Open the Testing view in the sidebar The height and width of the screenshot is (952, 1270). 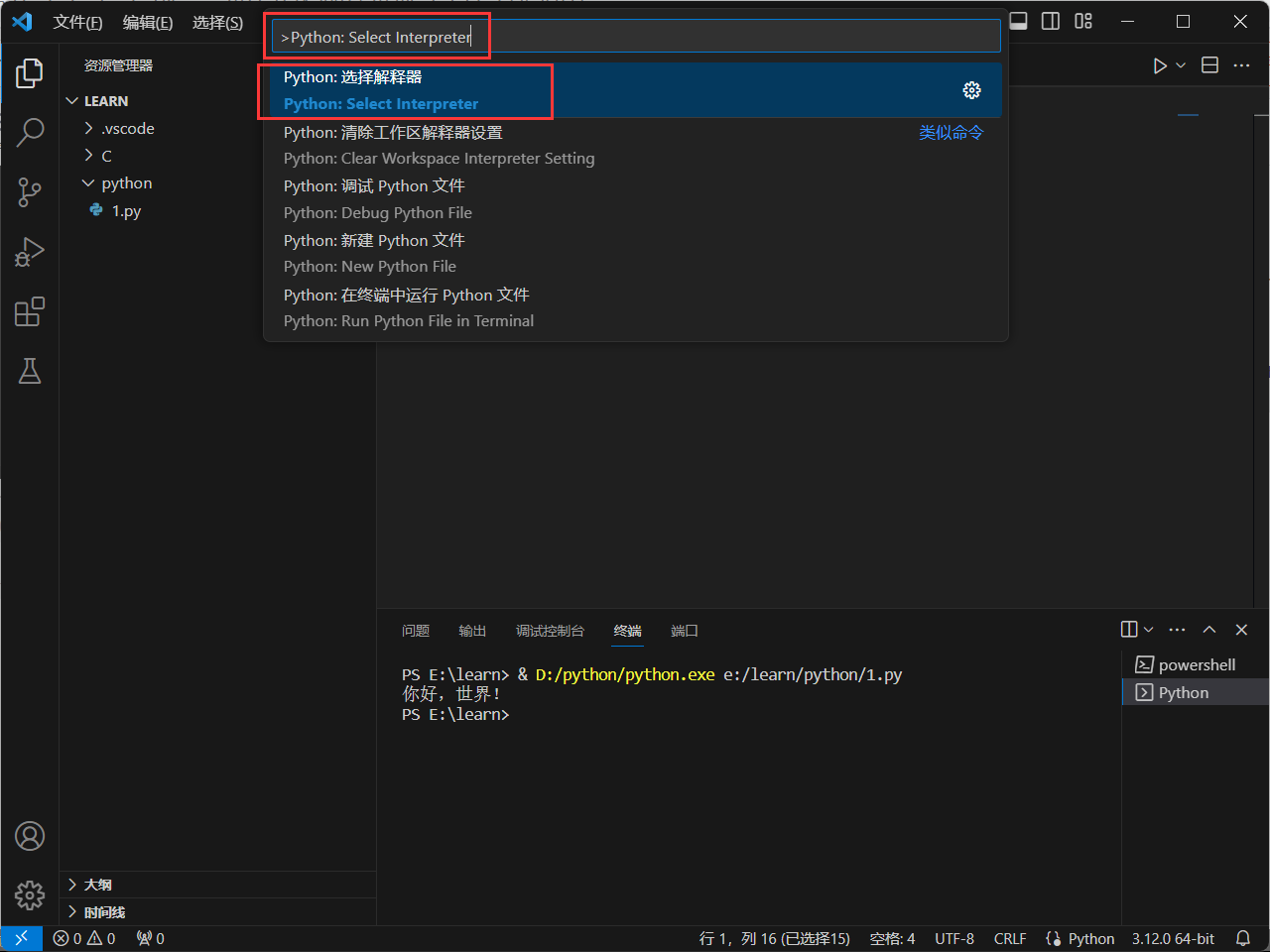[29, 370]
